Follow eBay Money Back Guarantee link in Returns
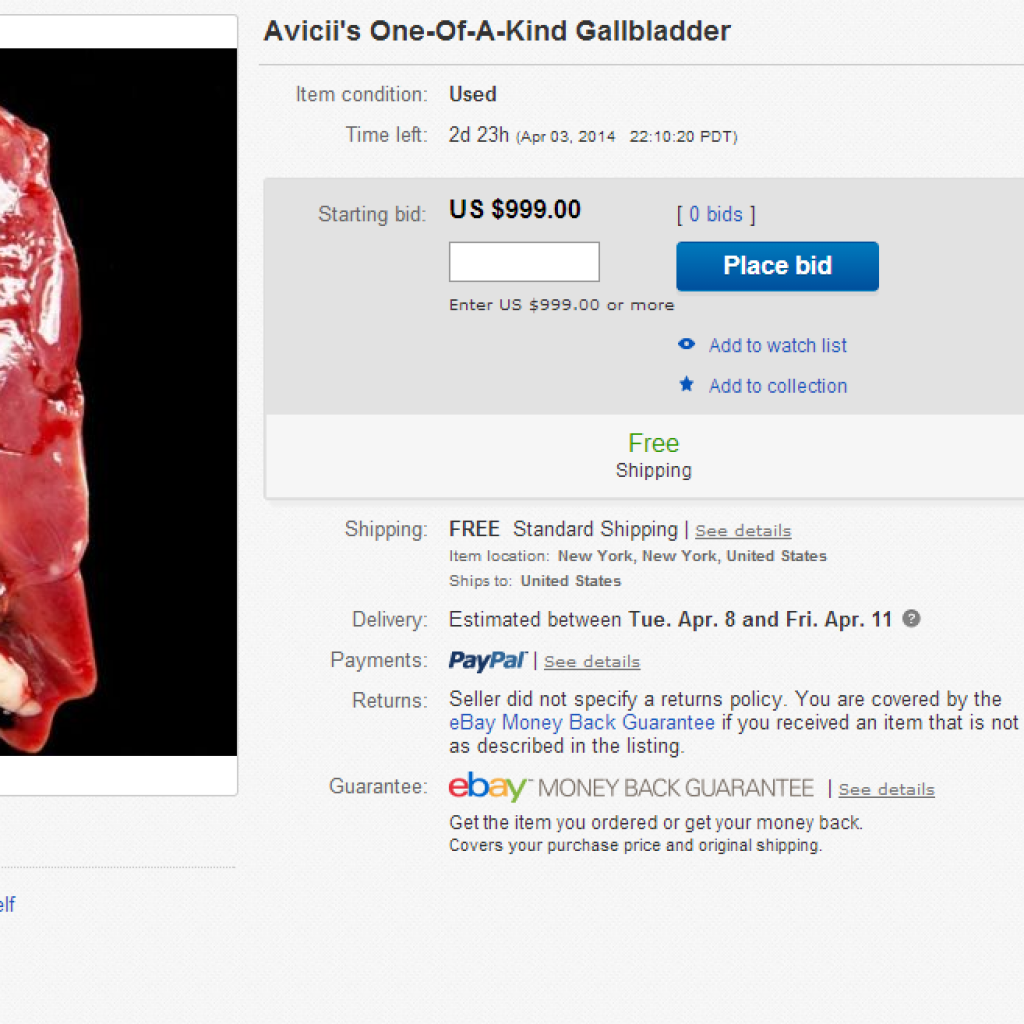Image resolution: width=1024 pixels, height=1024 pixels. (582, 722)
